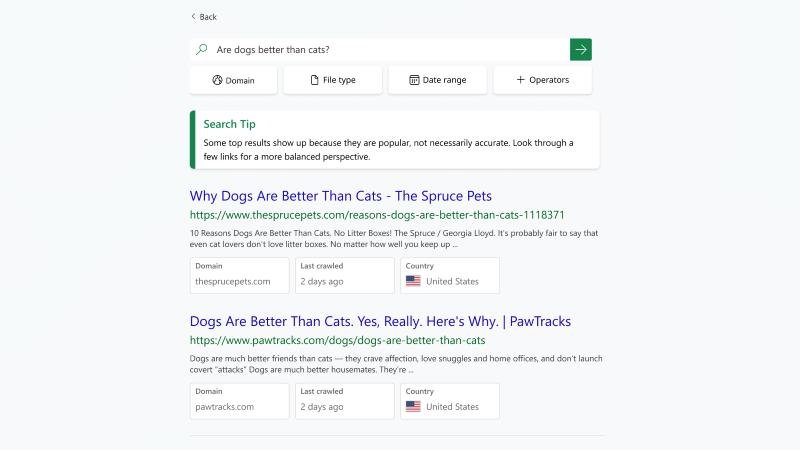Image resolution: width=800 pixels, height=450 pixels.
Task: Click the magnifier icon in search box
Action: pyautogui.click(x=202, y=49)
